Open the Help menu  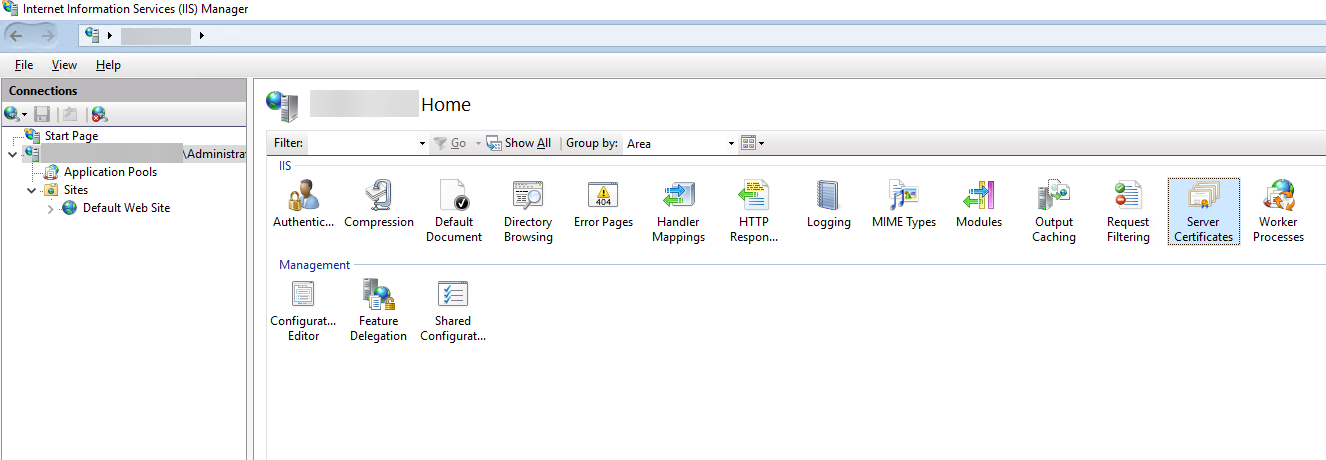[108, 65]
